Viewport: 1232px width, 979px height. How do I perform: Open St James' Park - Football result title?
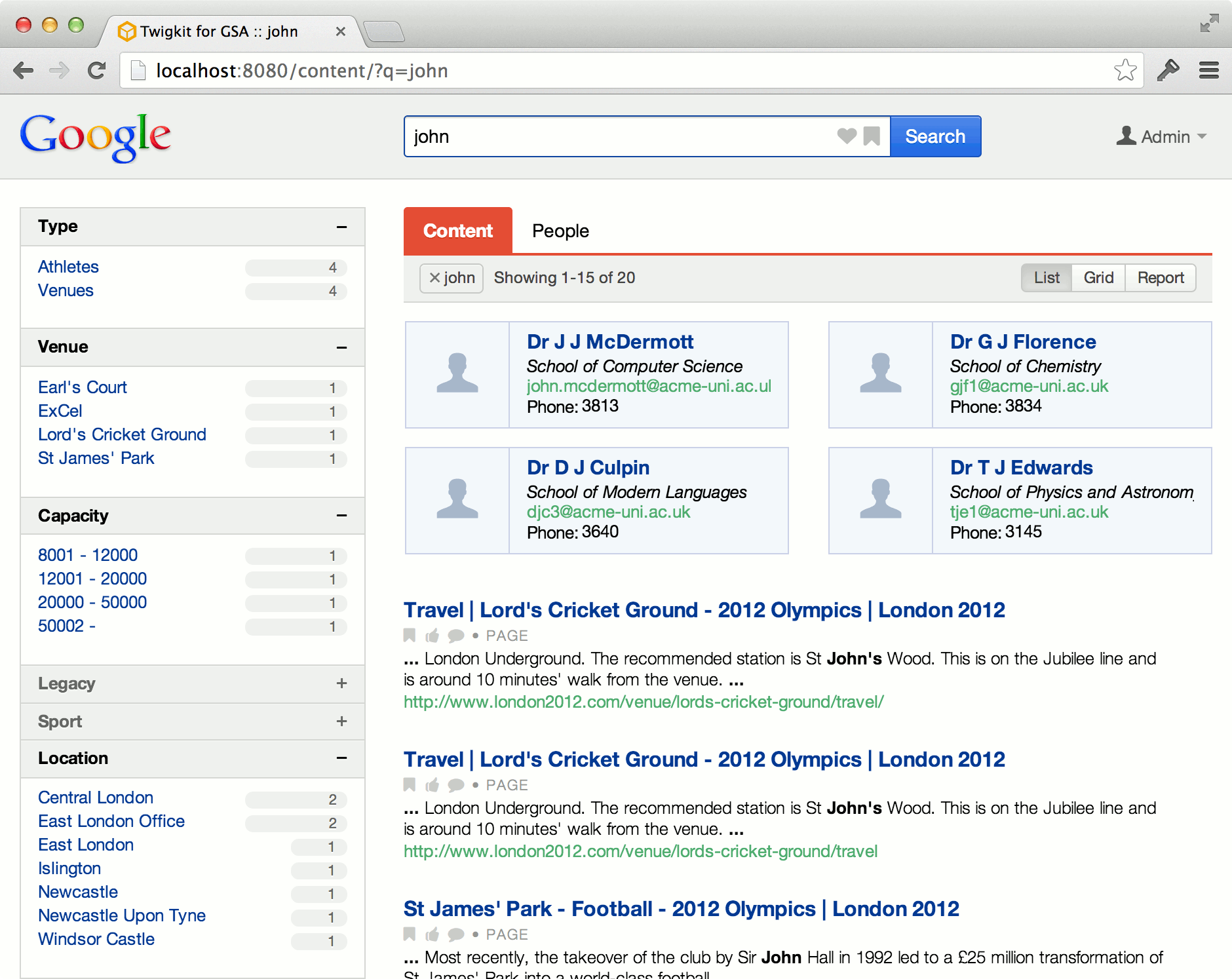[x=682, y=909]
